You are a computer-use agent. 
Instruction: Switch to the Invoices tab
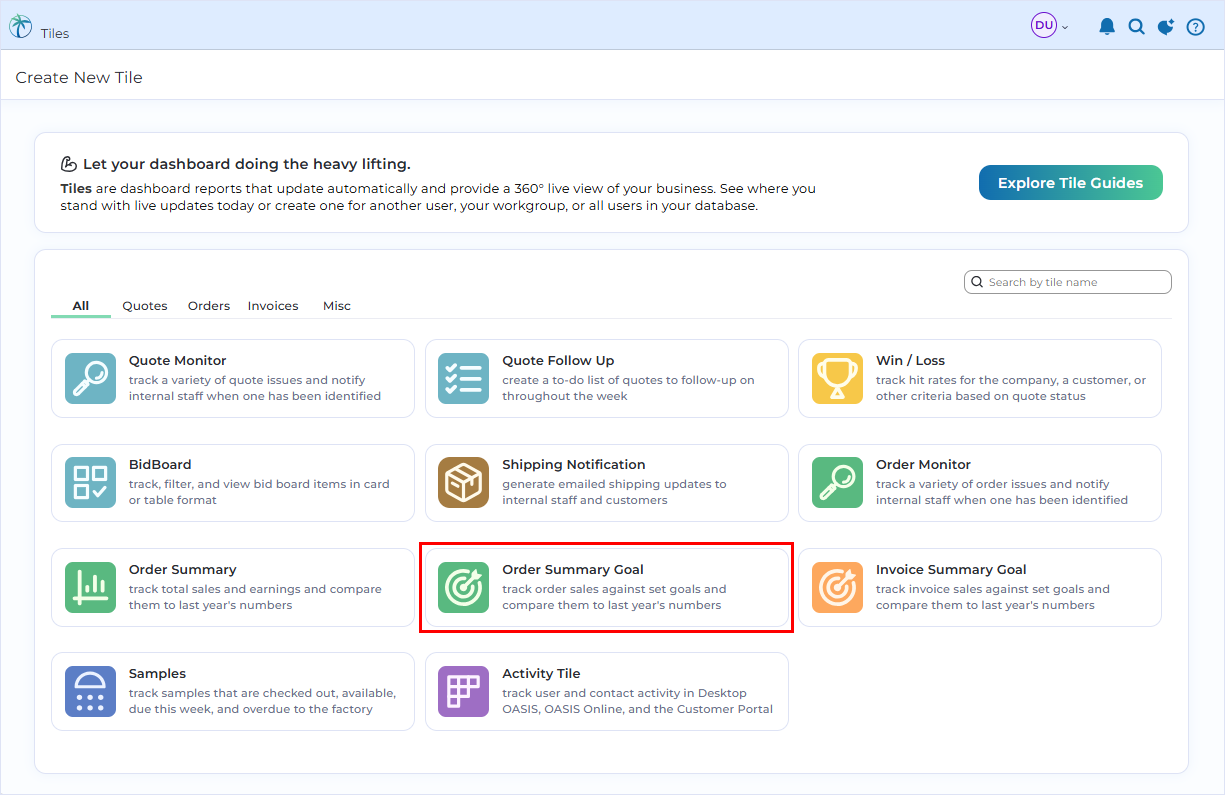272,305
